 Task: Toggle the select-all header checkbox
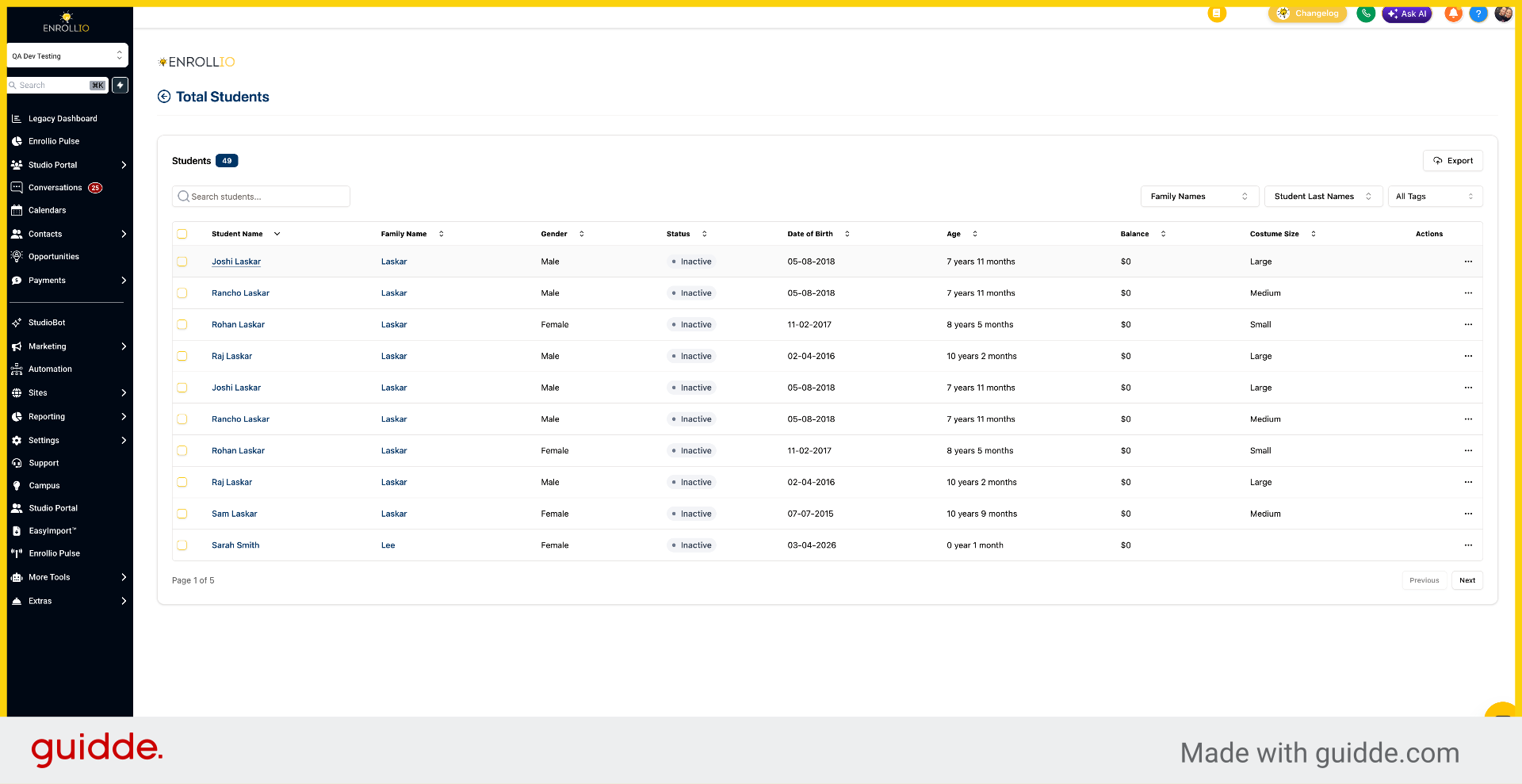pyautogui.click(x=182, y=234)
